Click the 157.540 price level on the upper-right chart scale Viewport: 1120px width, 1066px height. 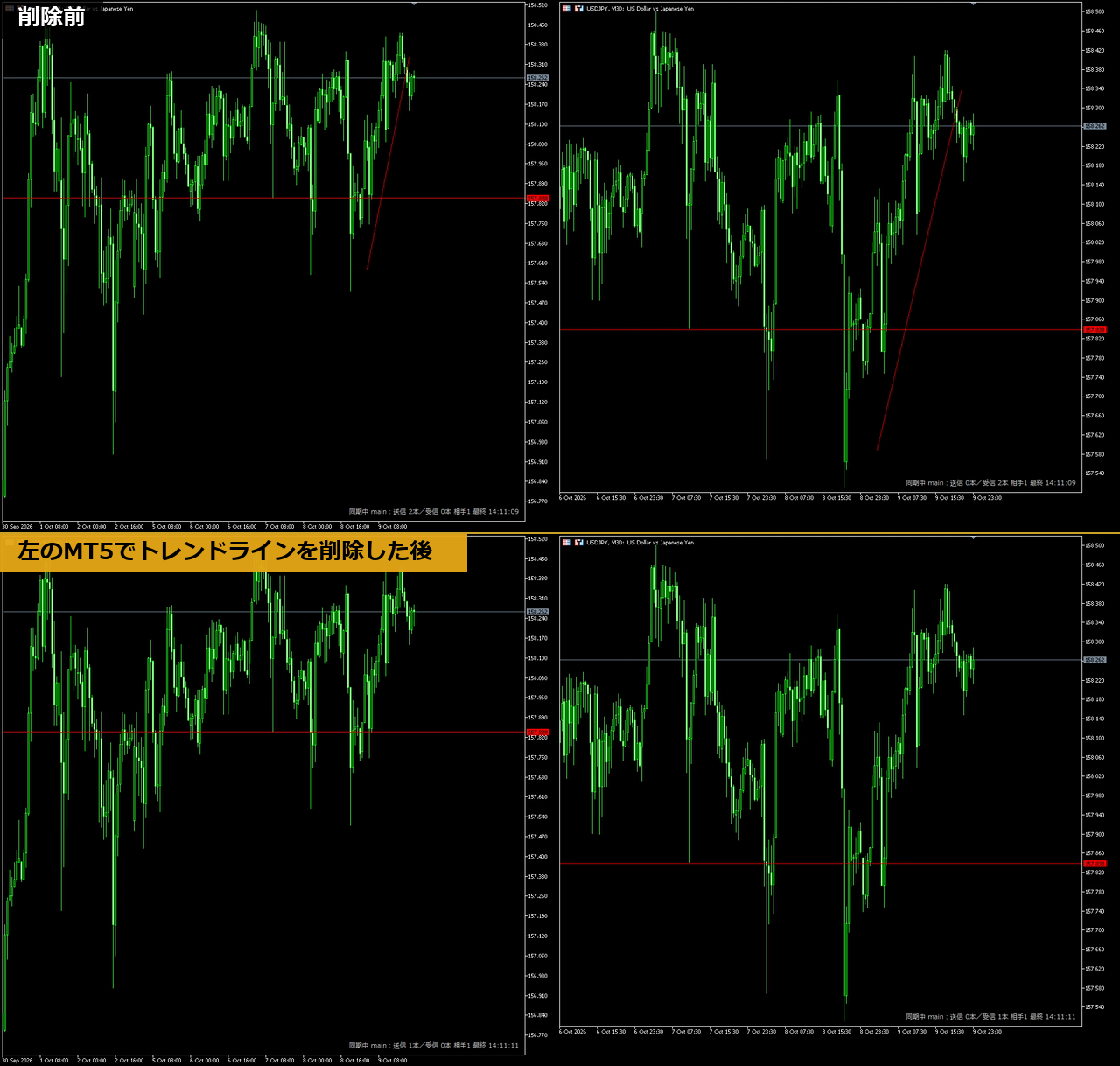pos(1095,473)
